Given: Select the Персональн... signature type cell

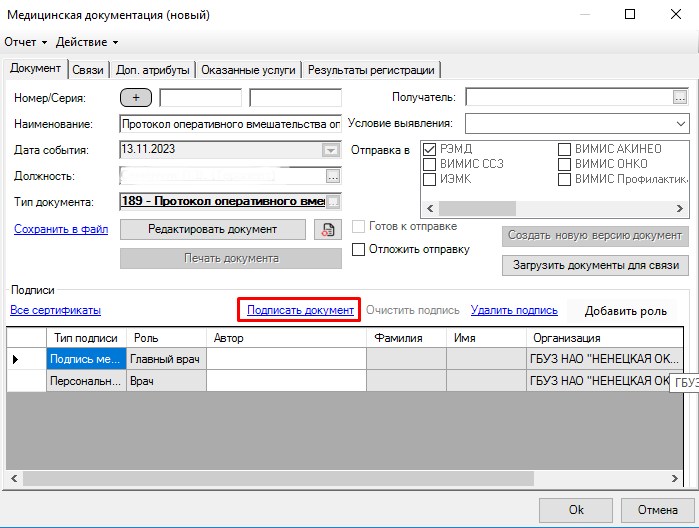Looking at the screenshot, I should tap(86, 381).
